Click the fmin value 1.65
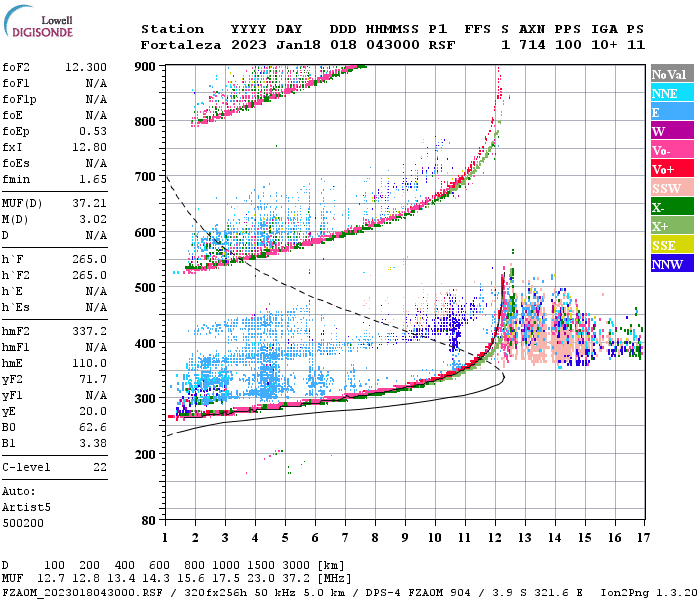Viewport: 700px width, 600px height. 93,179
